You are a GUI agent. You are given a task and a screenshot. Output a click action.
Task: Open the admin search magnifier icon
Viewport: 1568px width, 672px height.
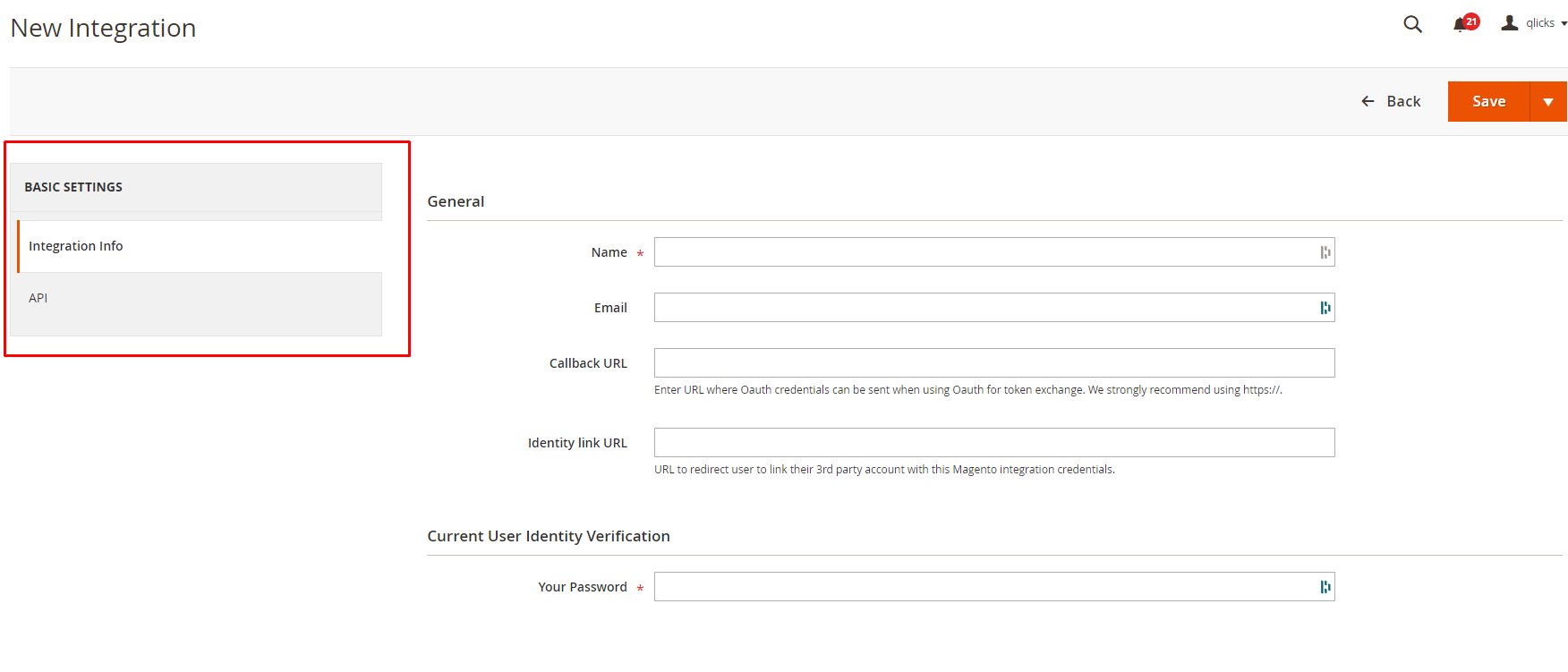pyautogui.click(x=1412, y=24)
